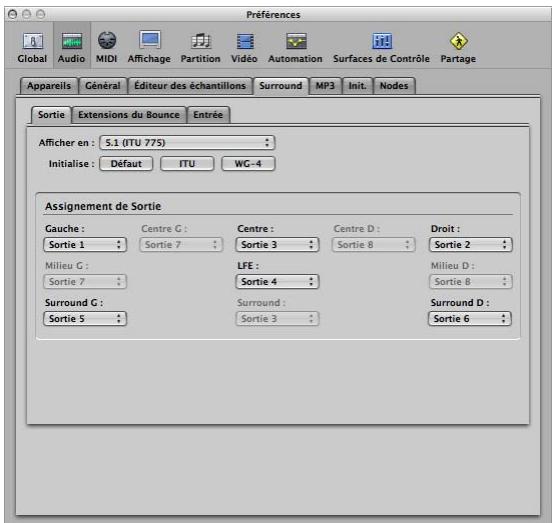
Task: Select the Automation preferences icon
Action: coord(295,48)
